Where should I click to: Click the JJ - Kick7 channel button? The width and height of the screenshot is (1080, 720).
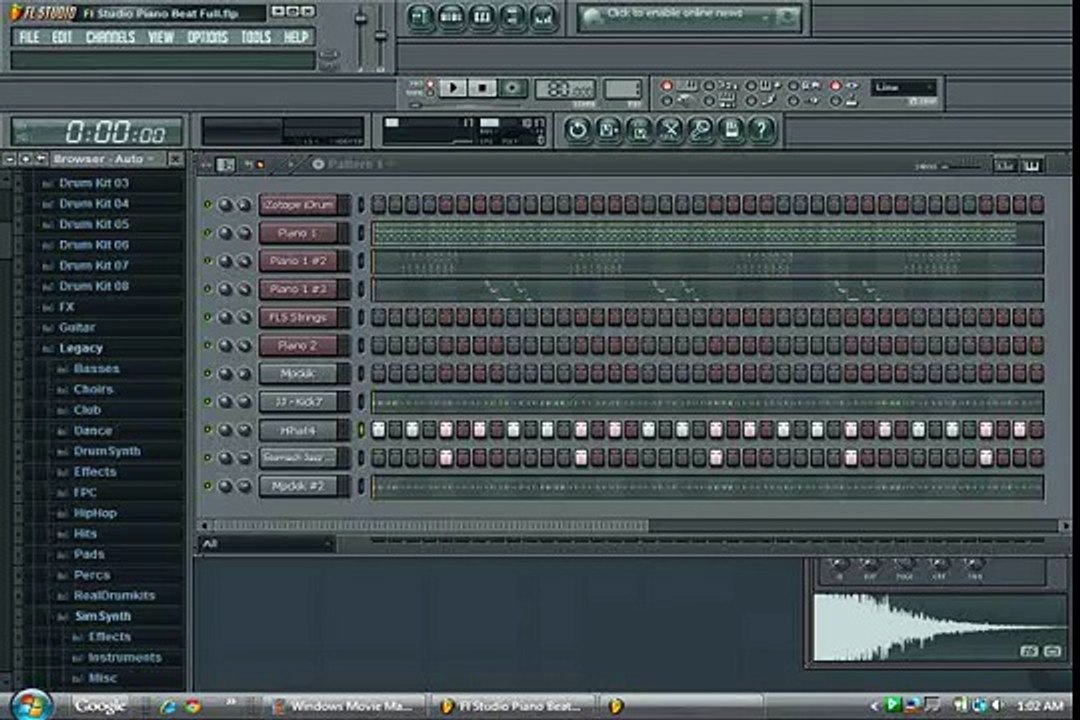[298, 402]
